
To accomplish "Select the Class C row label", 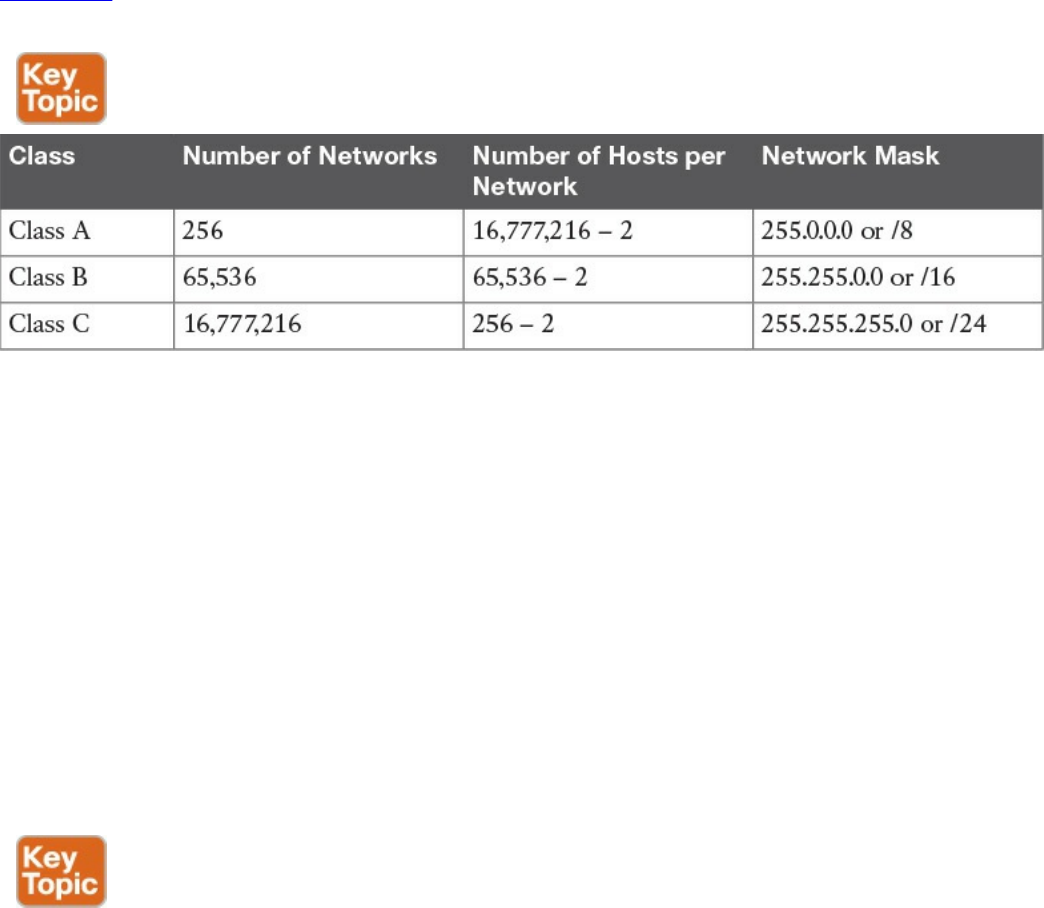I will click(x=87, y=326).
